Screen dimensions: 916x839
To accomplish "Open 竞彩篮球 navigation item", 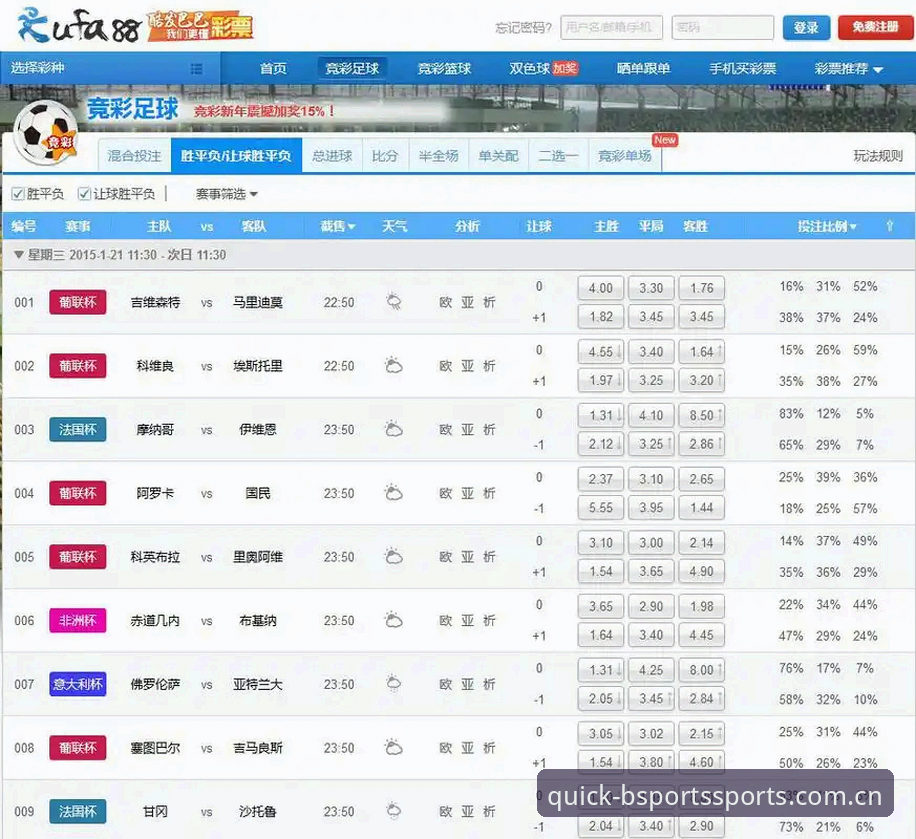I will point(444,68).
